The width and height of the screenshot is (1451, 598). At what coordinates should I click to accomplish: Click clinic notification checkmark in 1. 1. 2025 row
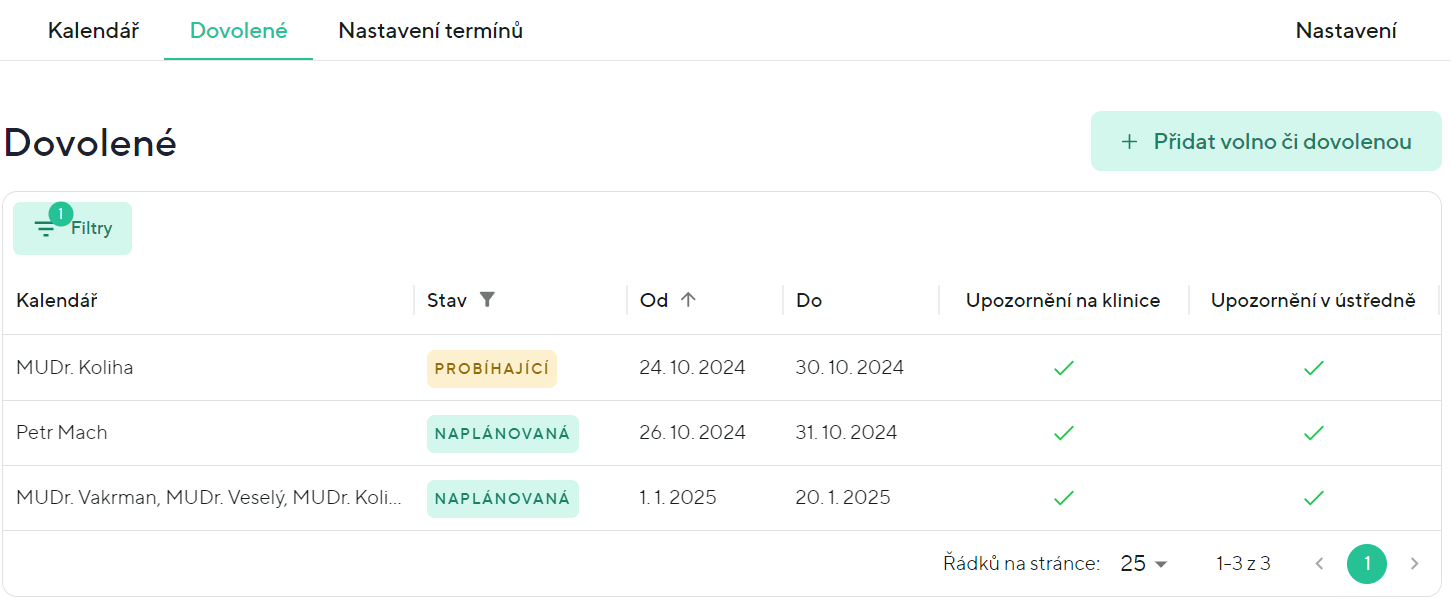point(1063,498)
